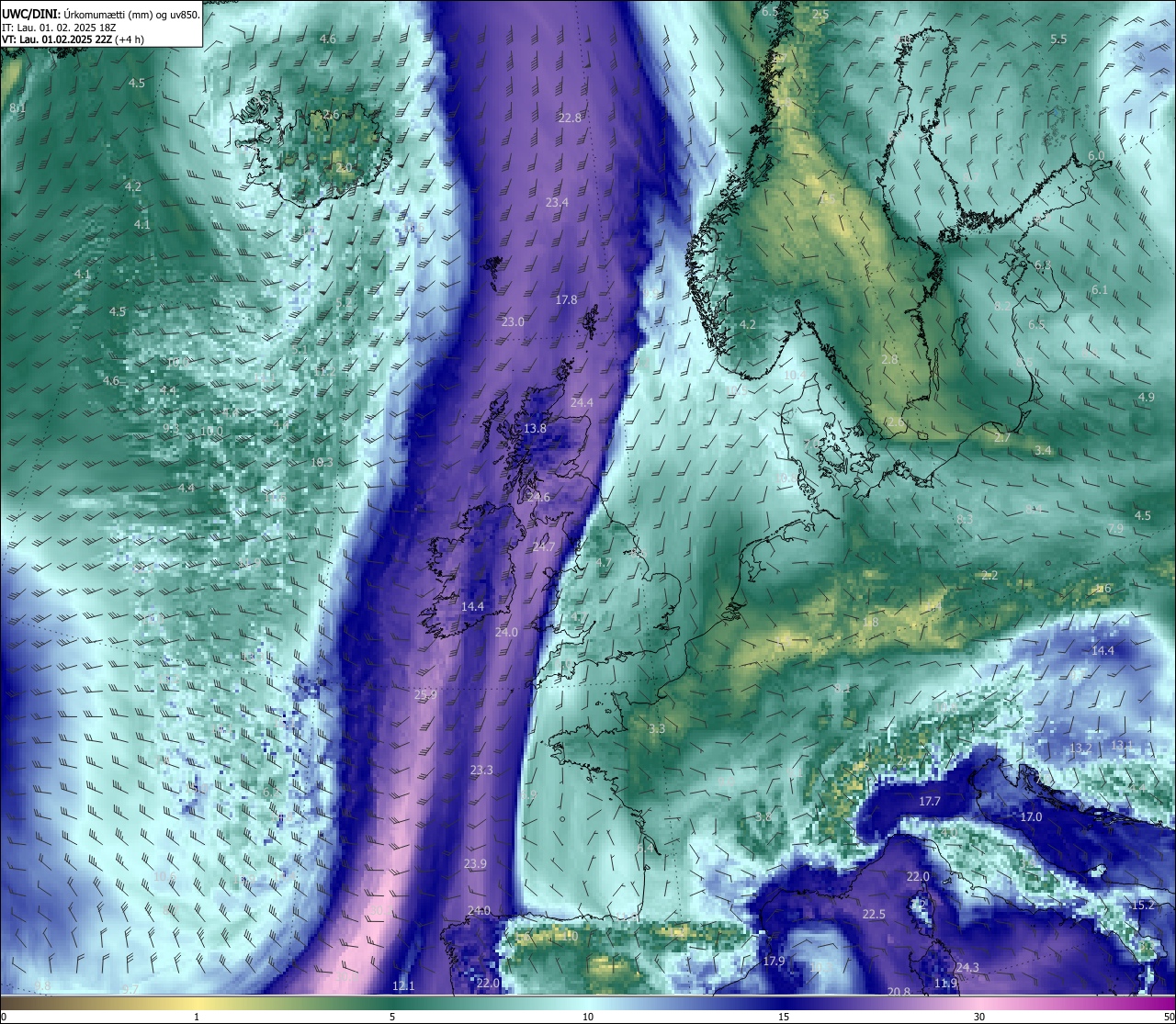Click the 2.0 value over Iceland
1176x1024 pixels.
(x=344, y=167)
